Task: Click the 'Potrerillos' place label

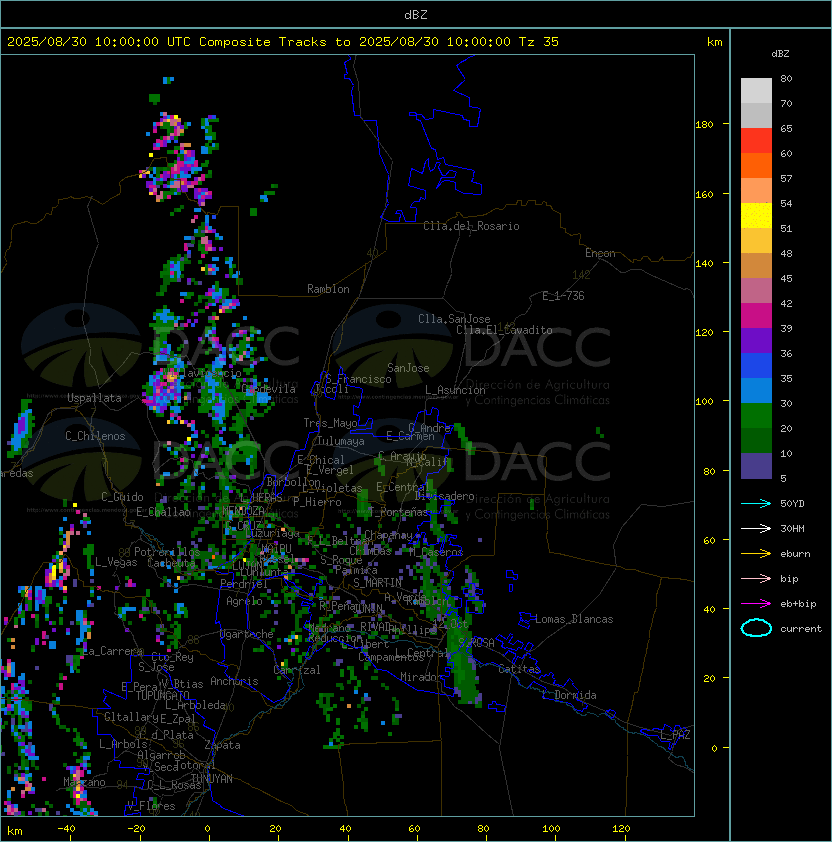Action: tap(167, 552)
